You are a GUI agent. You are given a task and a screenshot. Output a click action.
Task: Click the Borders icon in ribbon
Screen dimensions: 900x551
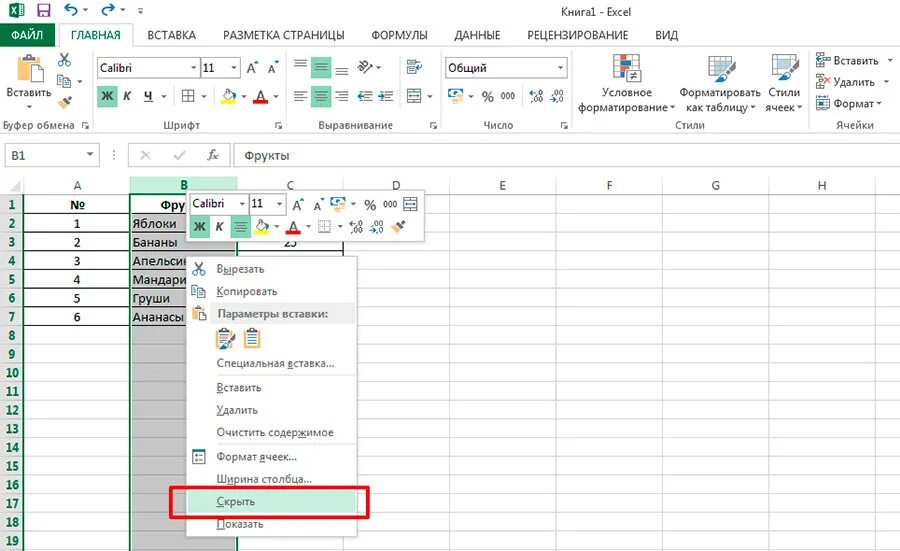[x=188, y=96]
